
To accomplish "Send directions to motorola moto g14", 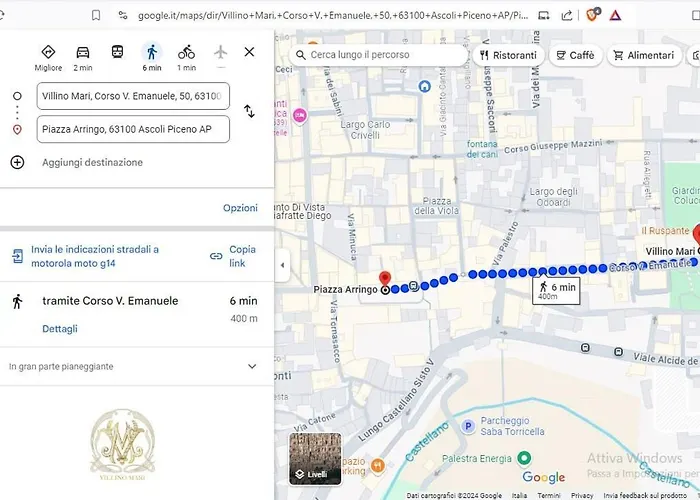I will click(x=86, y=256).
